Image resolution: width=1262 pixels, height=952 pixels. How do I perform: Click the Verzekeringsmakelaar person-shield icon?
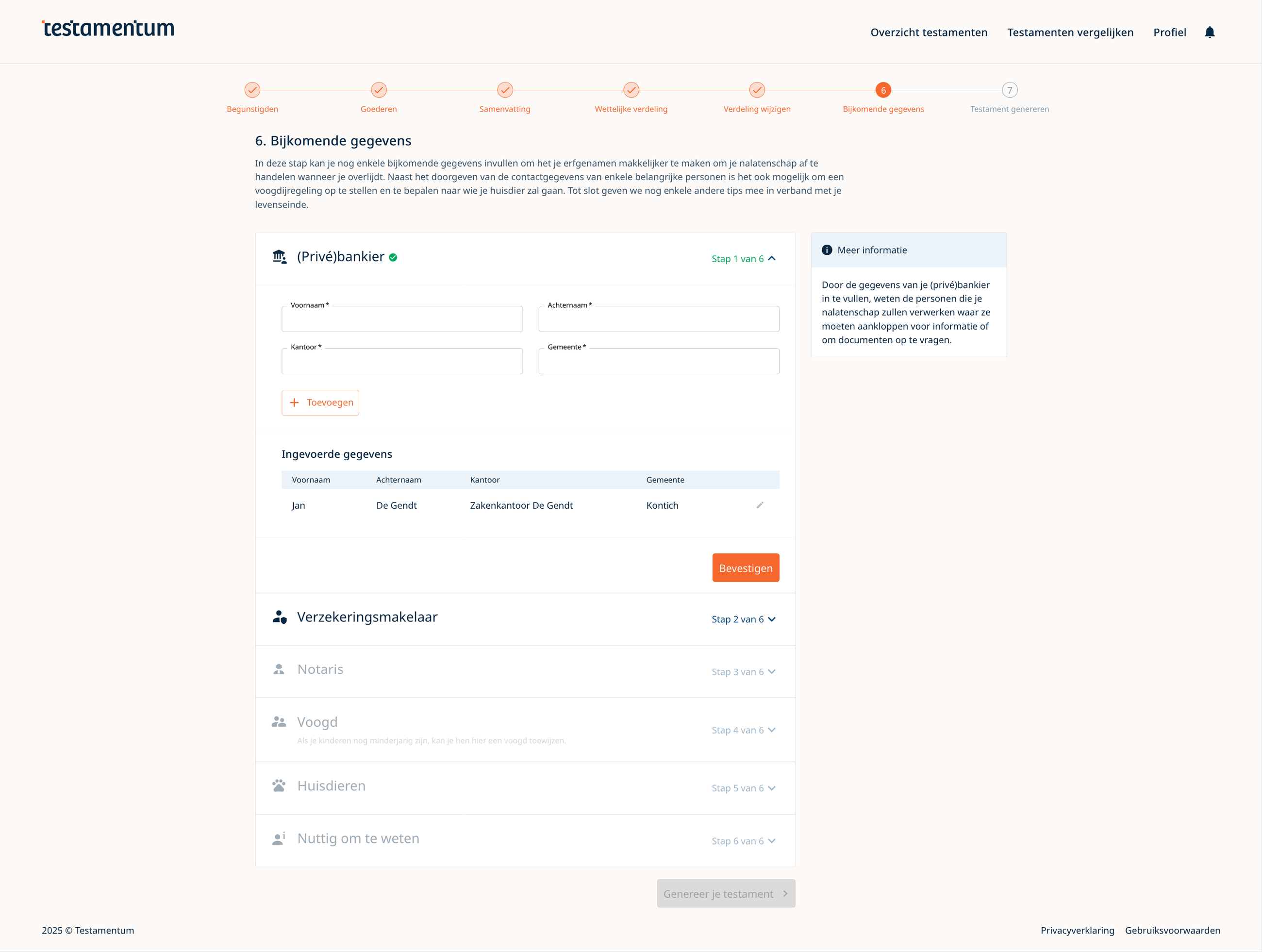coord(279,617)
